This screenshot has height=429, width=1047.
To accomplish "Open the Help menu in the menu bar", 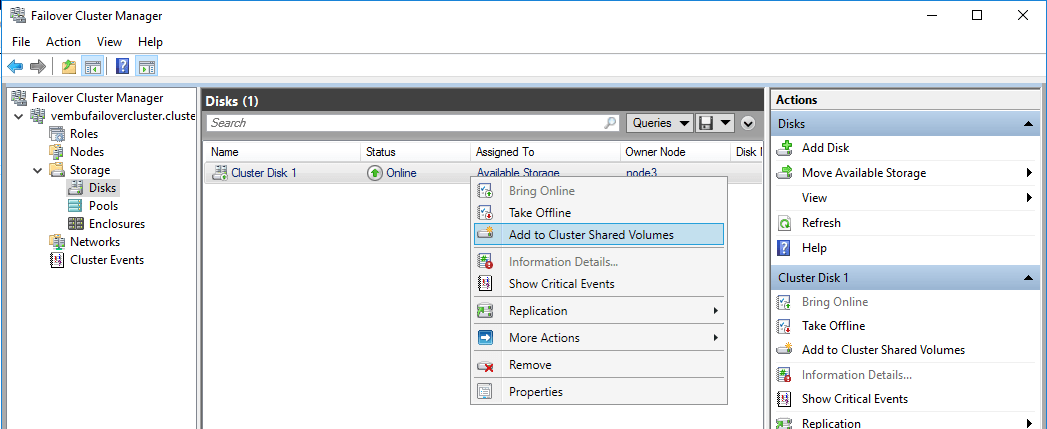I will click(x=150, y=41).
